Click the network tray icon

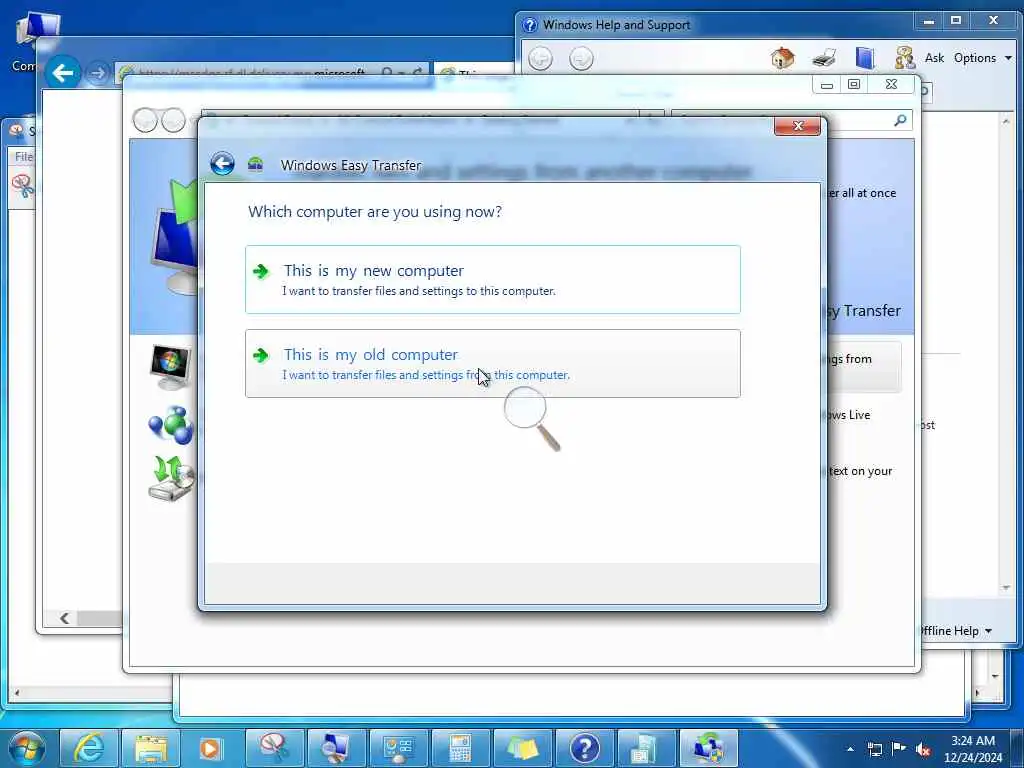tap(874, 749)
